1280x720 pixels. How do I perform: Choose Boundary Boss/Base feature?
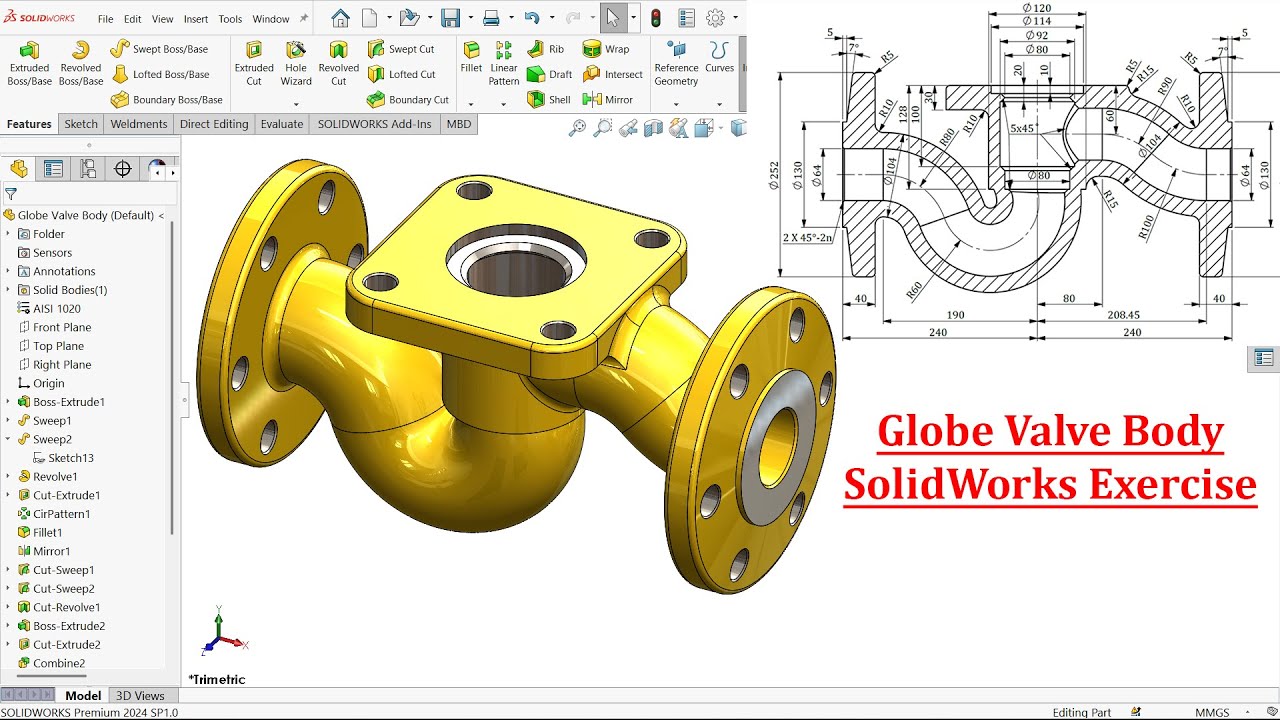167,99
